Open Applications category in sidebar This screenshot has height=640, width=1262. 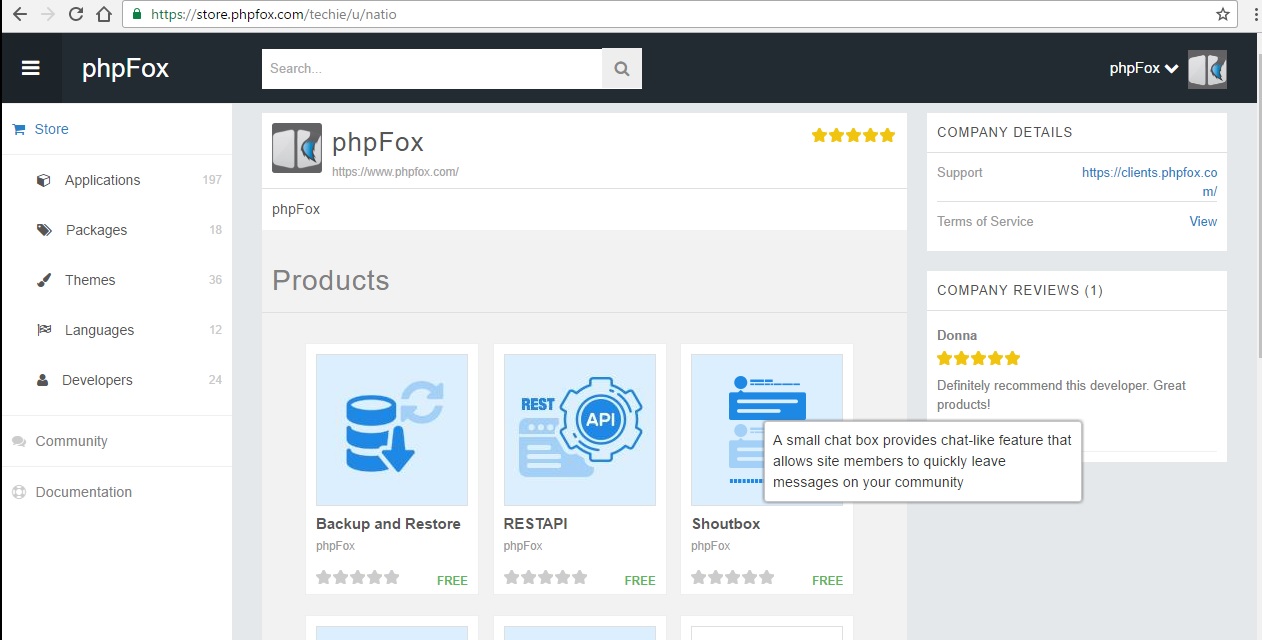pos(102,180)
